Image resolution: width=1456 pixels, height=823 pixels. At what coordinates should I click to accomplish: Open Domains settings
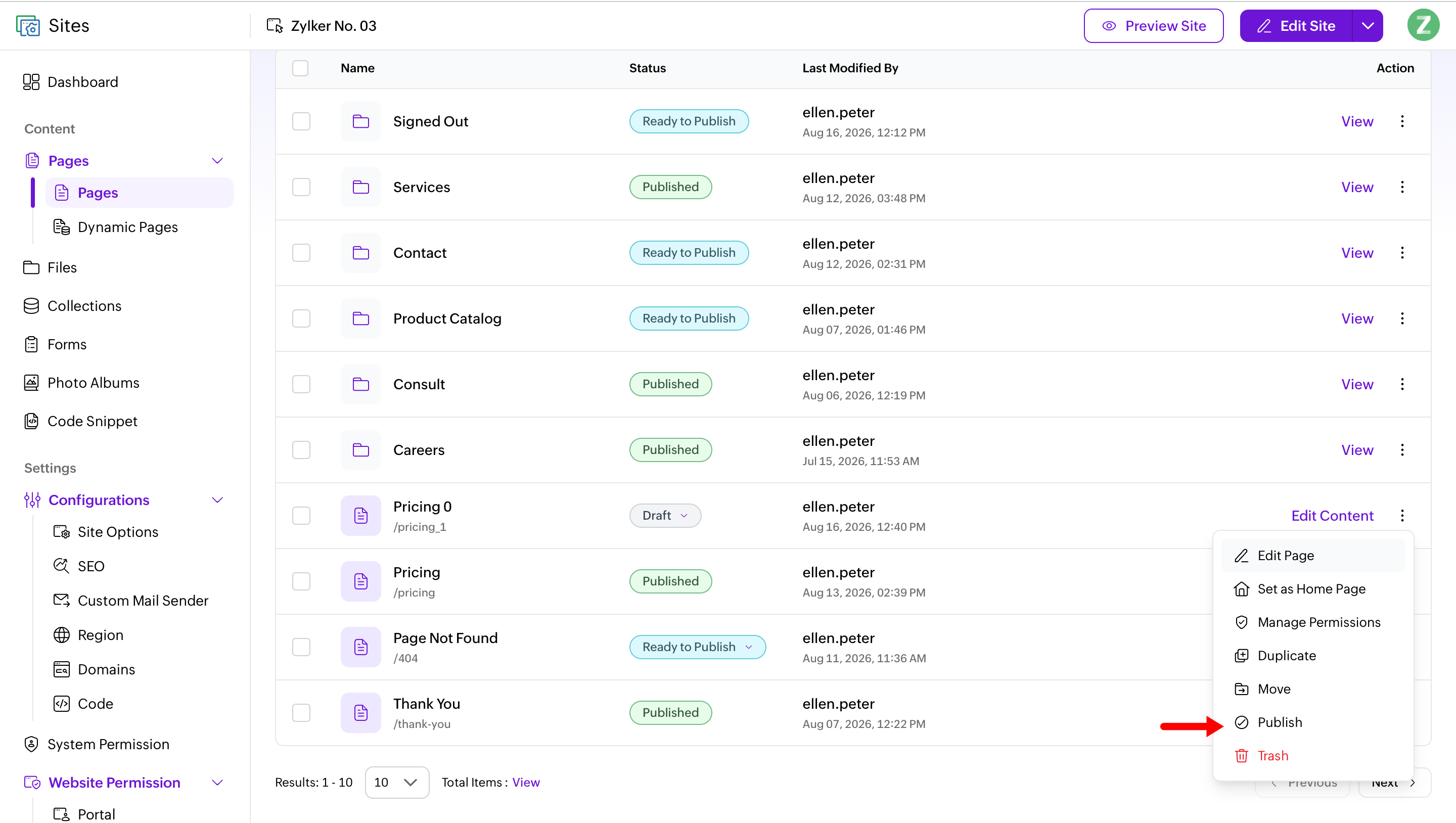[x=95, y=669]
